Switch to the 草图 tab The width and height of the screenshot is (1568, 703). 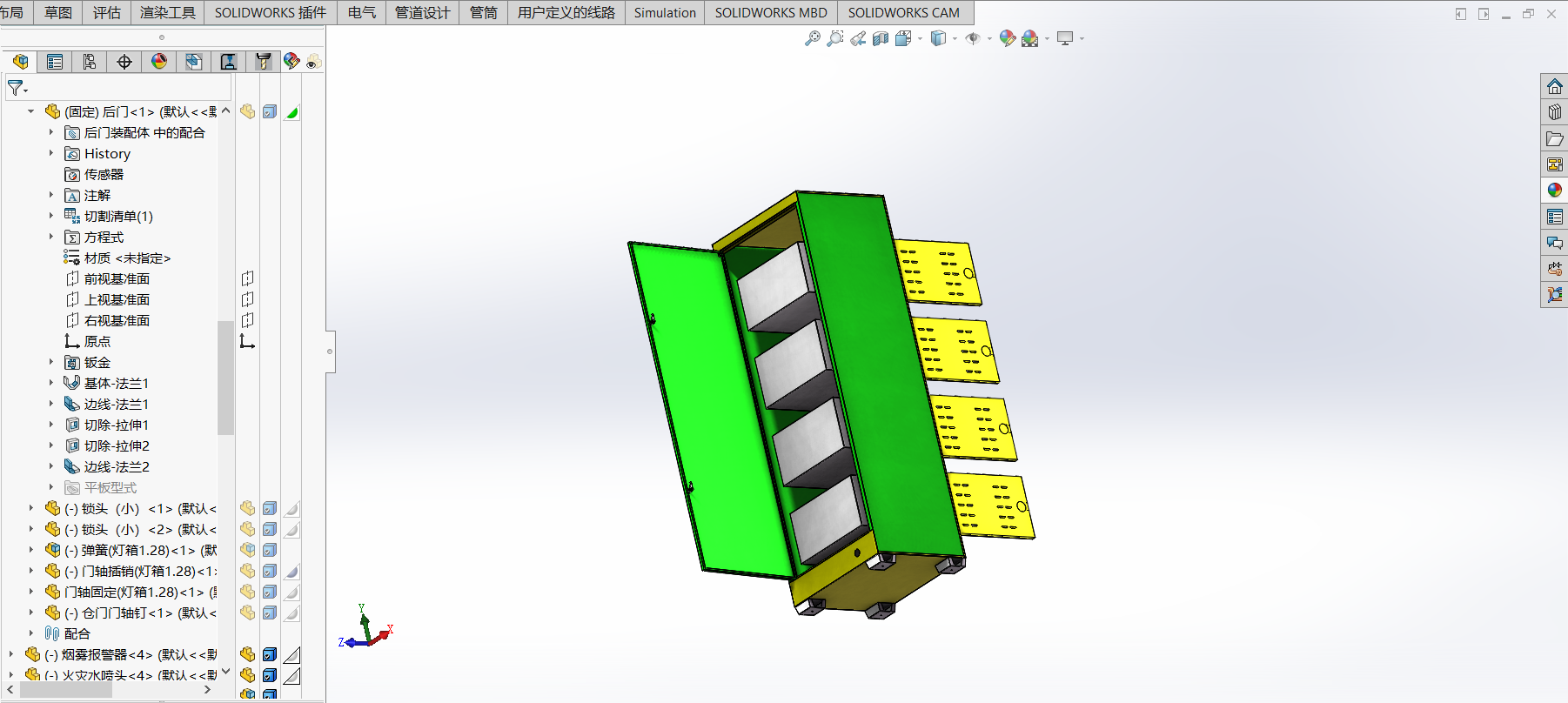pyautogui.click(x=58, y=12)
